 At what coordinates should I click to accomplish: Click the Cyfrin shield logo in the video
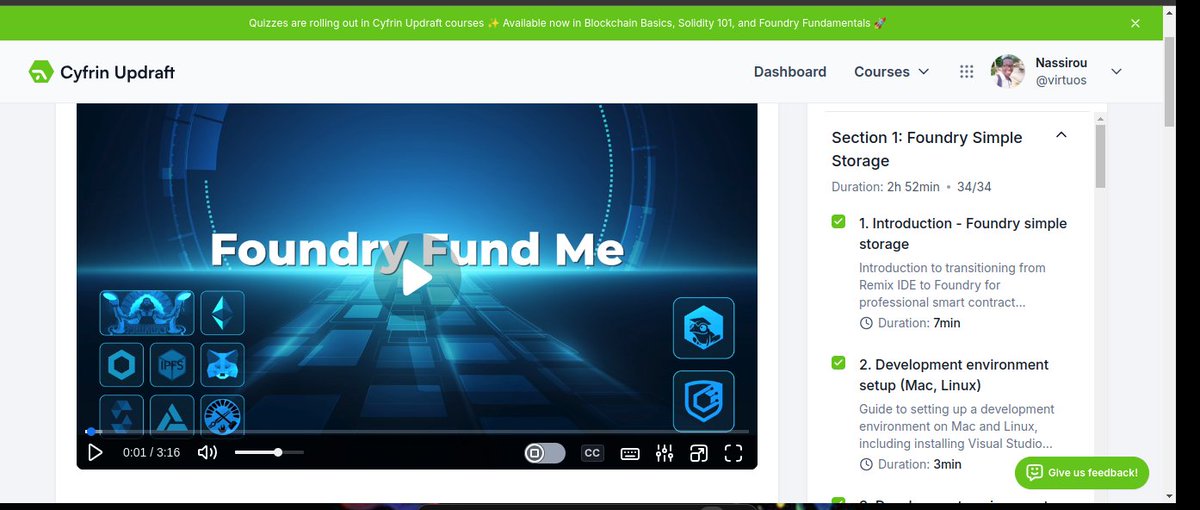pyautogui.click(x=703, y=402)
